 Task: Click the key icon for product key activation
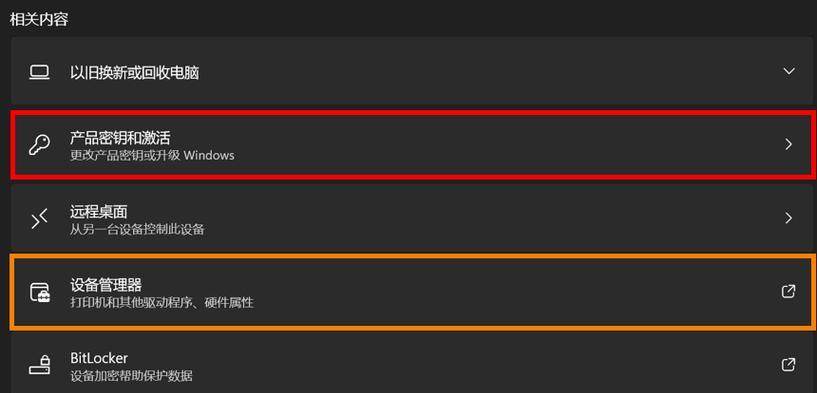coord(39,145)
